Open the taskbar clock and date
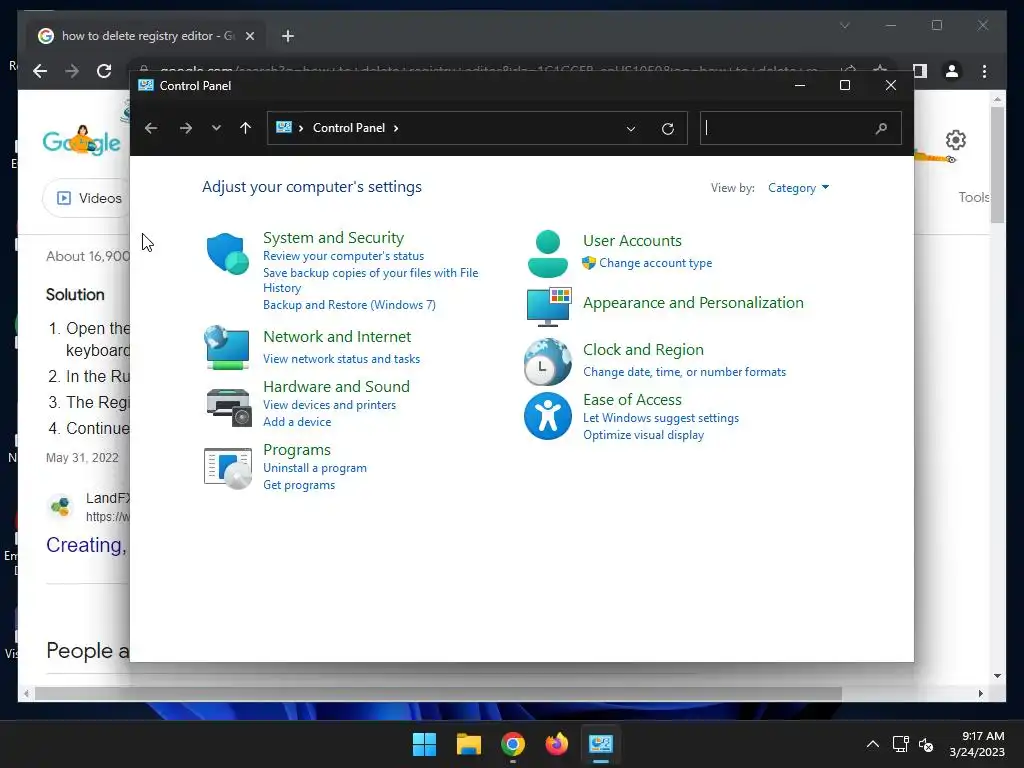1024x768 pixels. point(977,744)
